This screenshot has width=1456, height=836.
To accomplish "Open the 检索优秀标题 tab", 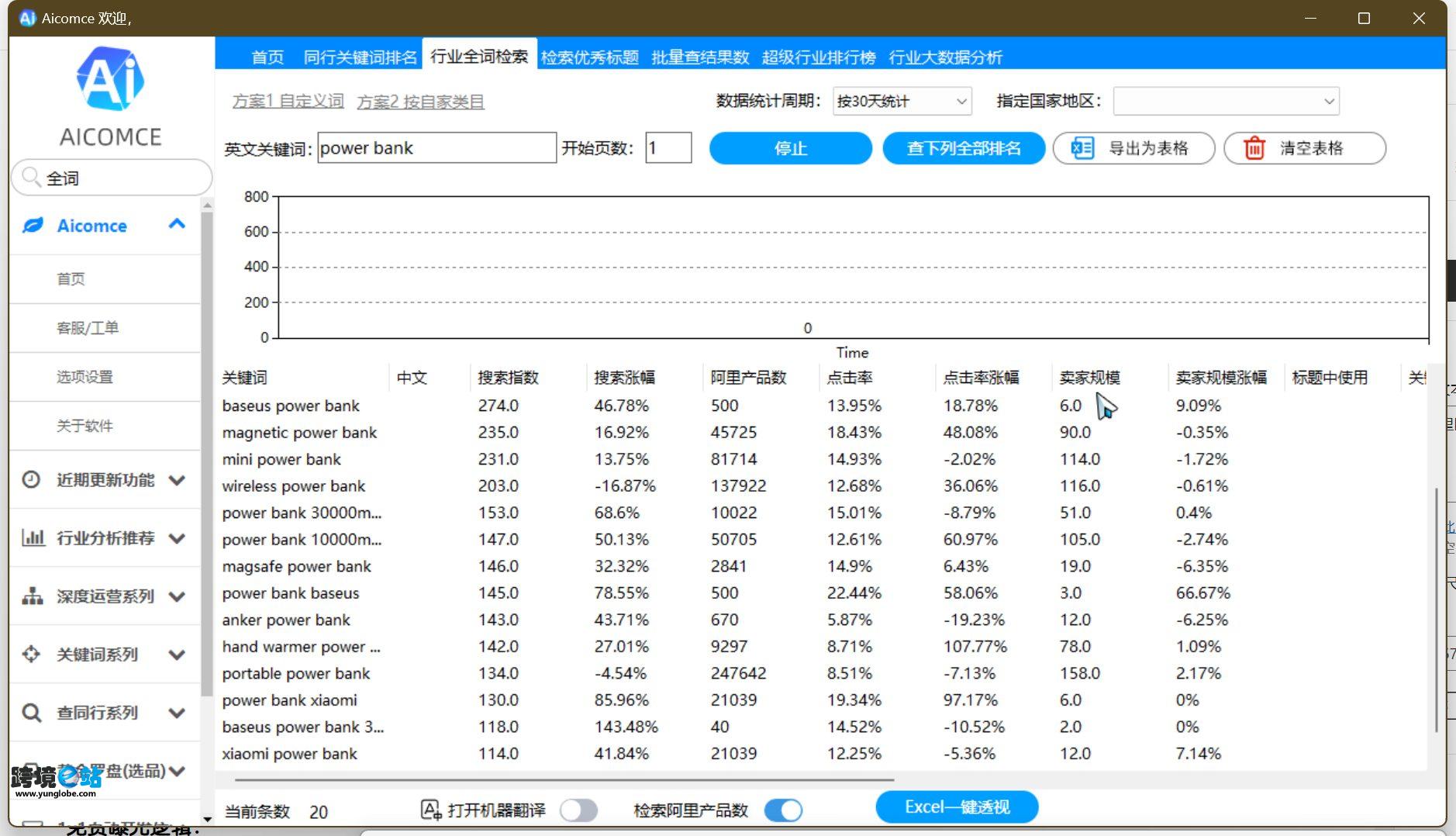I will tap(589, 57).
